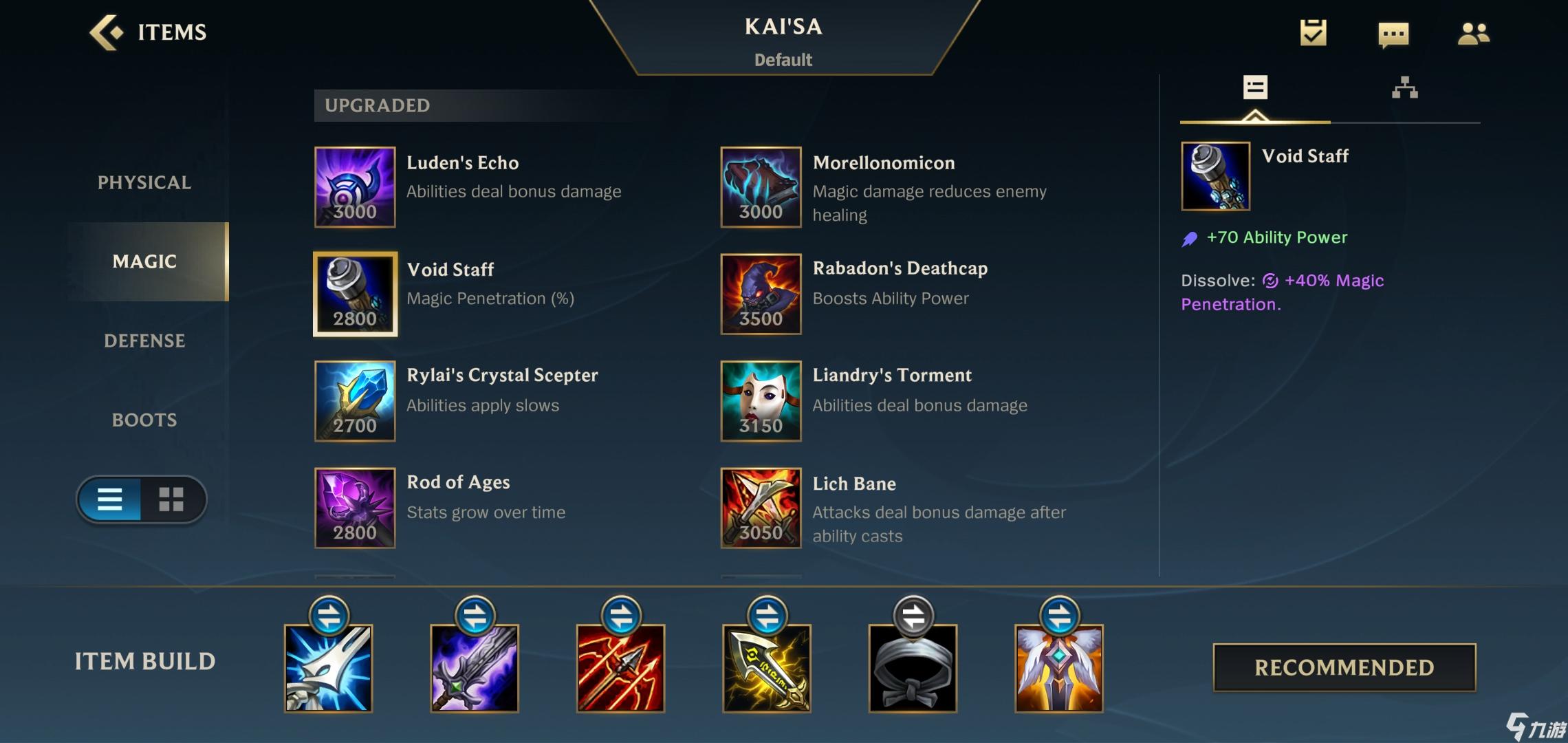Open the Boots items category

point(144,420)
